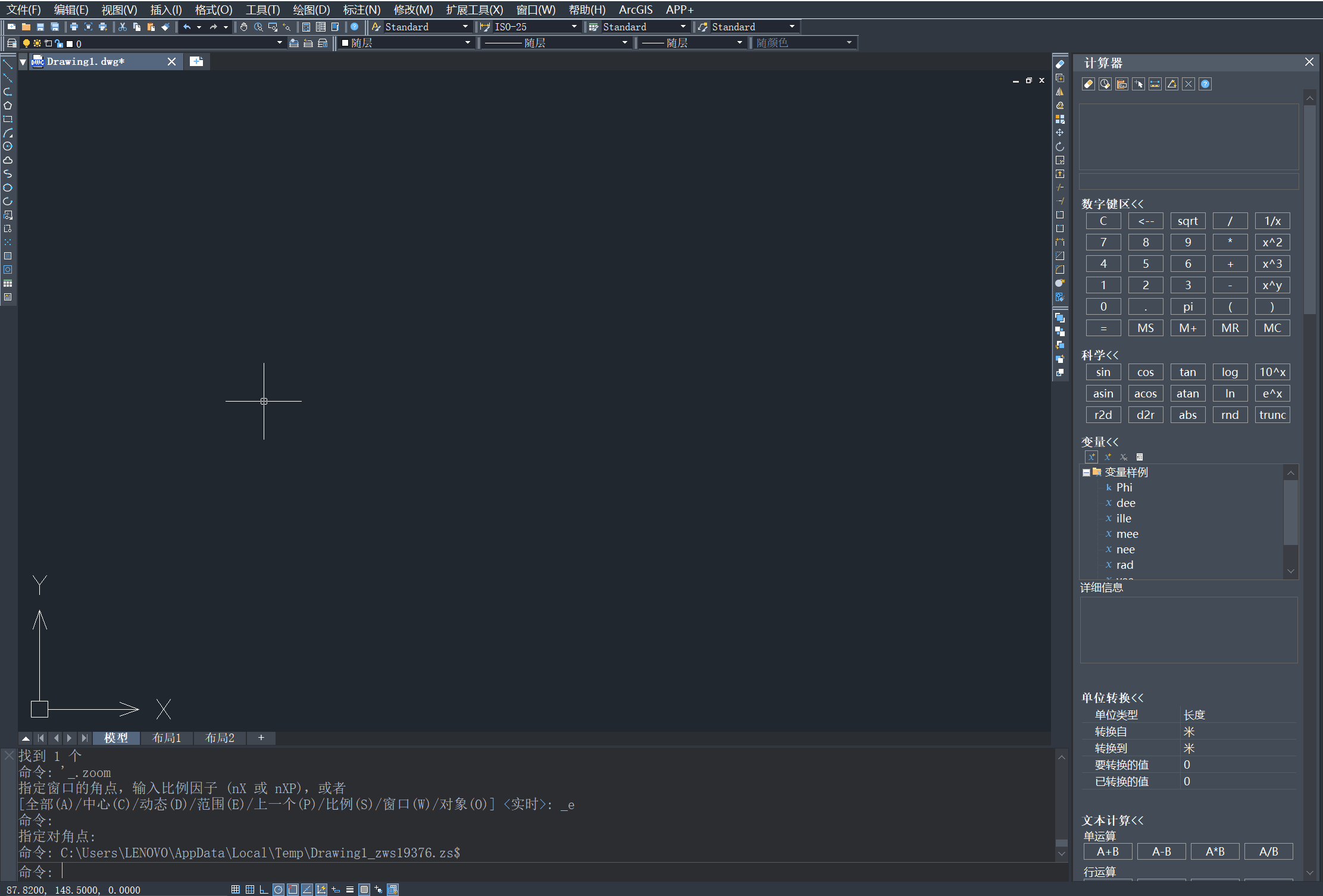Click the Print icon in toolbar
The width and height of the screenshot is (1323, 896).
(74, 27)
